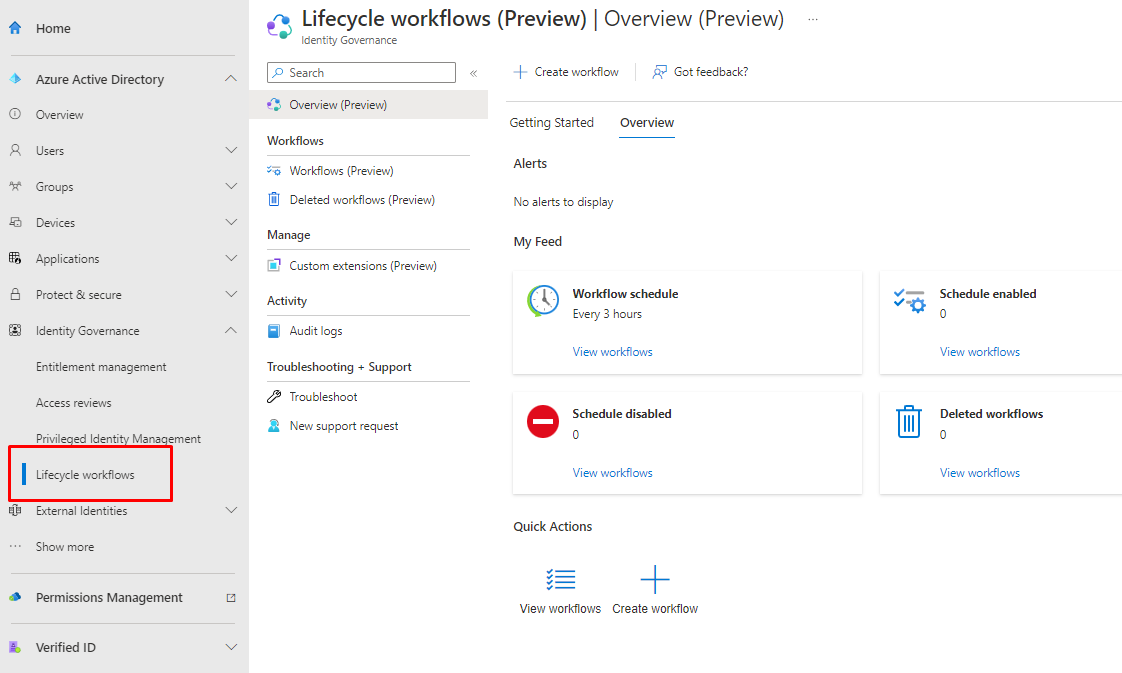Click the Home icon in sidebar
Screen dimensions: 1122x673
15,28
